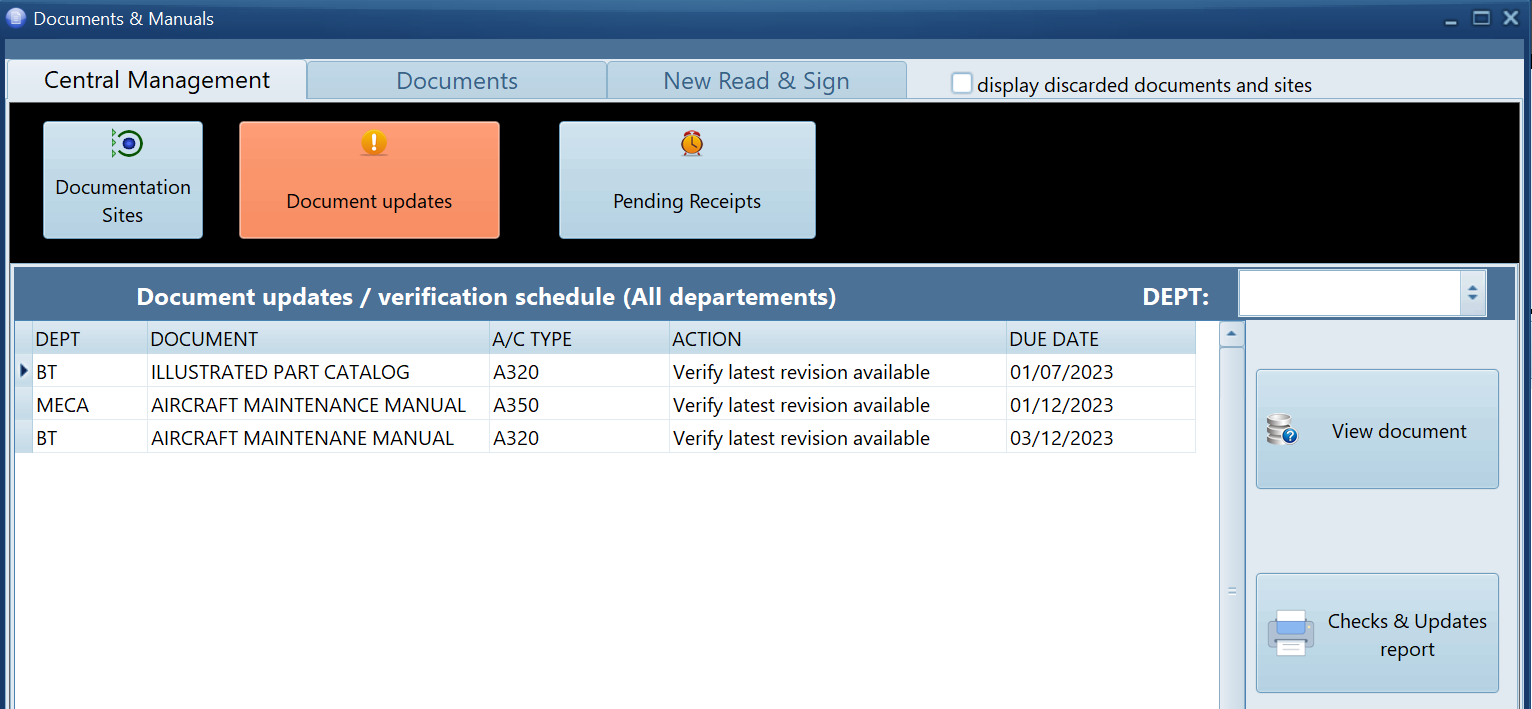Open the DEPT filter dropdown arrow
This screenshot has height=709, width=1532.
coord(1472,293)
